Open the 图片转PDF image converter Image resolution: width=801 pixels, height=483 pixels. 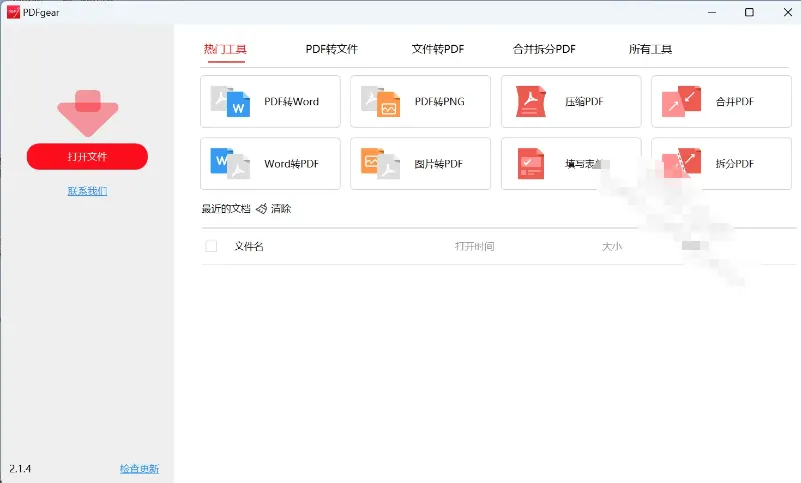coord(420,164)
